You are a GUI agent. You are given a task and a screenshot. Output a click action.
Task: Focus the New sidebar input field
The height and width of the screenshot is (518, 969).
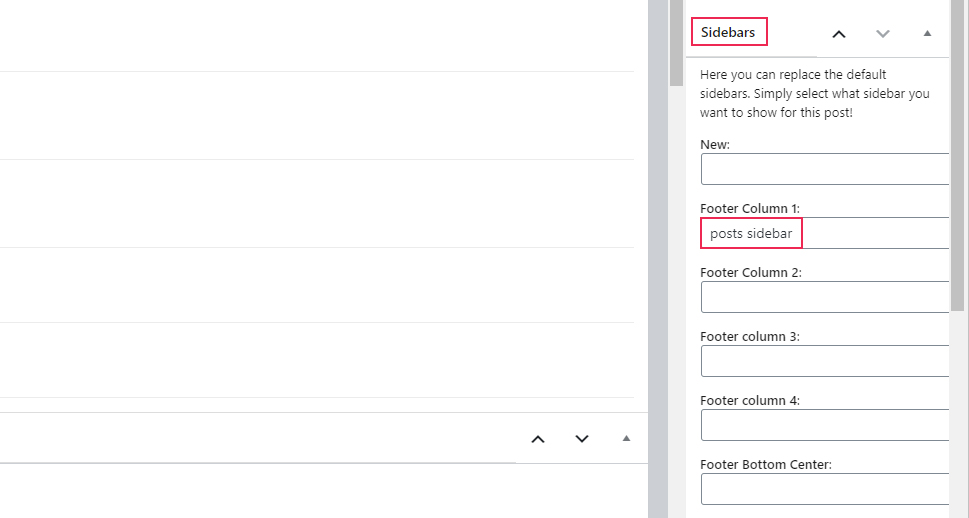(x=825, y=169)
